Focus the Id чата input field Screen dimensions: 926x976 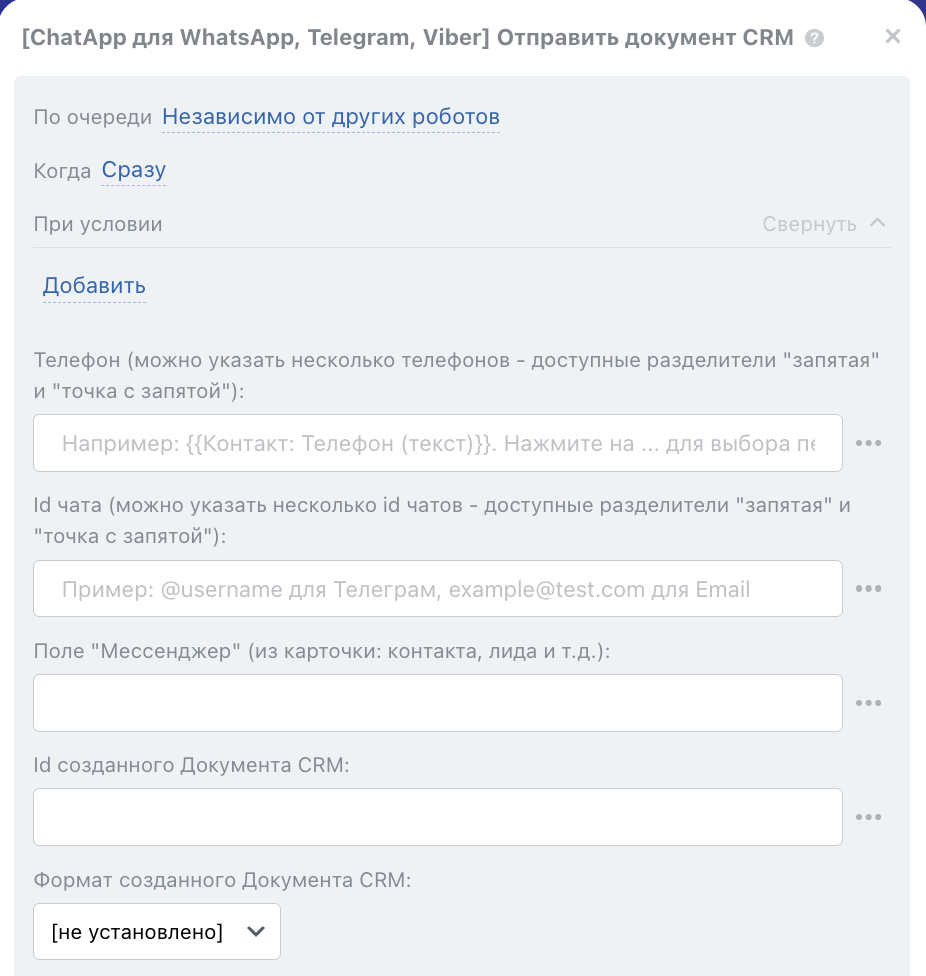pos(438,589)
